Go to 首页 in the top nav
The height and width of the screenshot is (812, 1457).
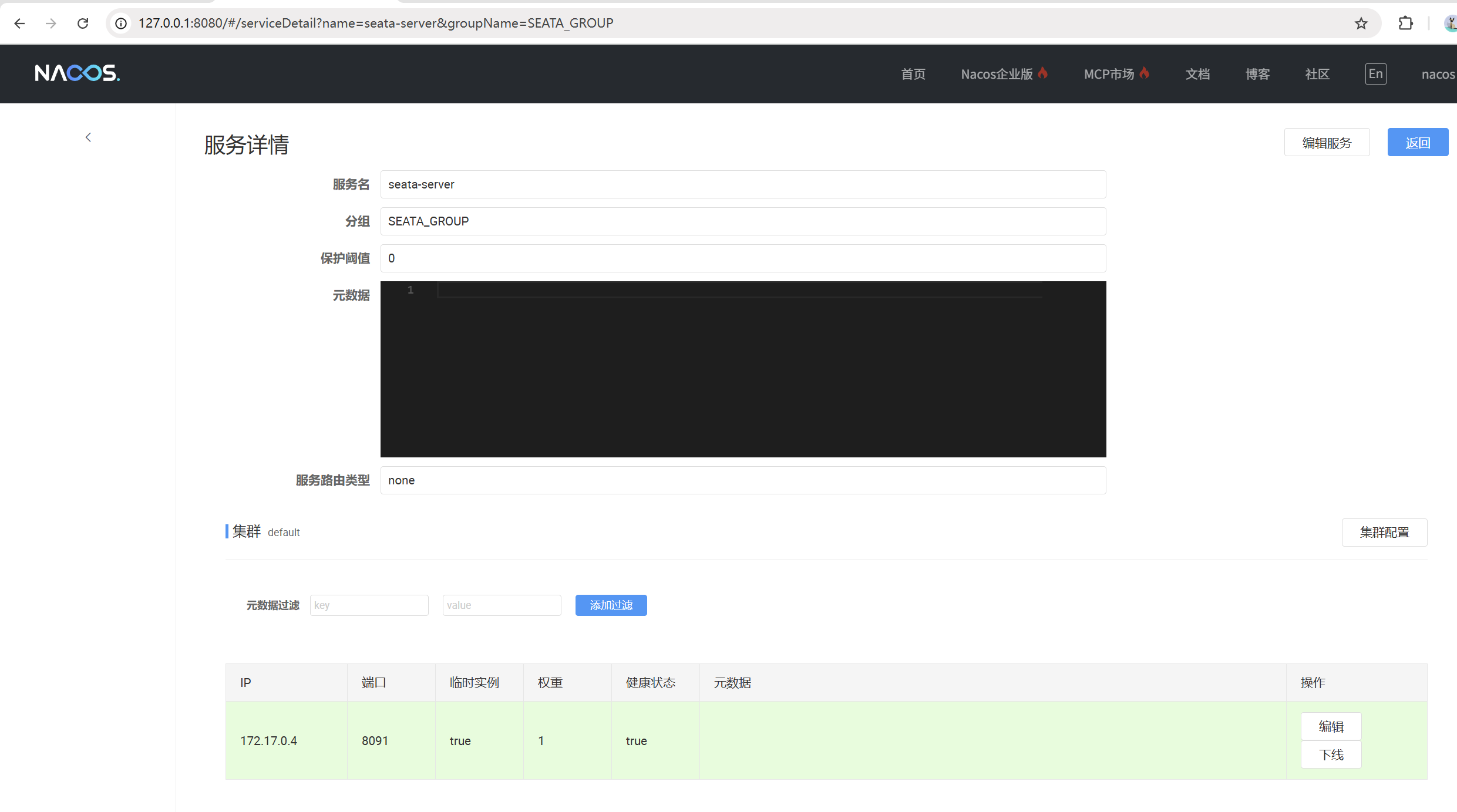pos(913,75)
